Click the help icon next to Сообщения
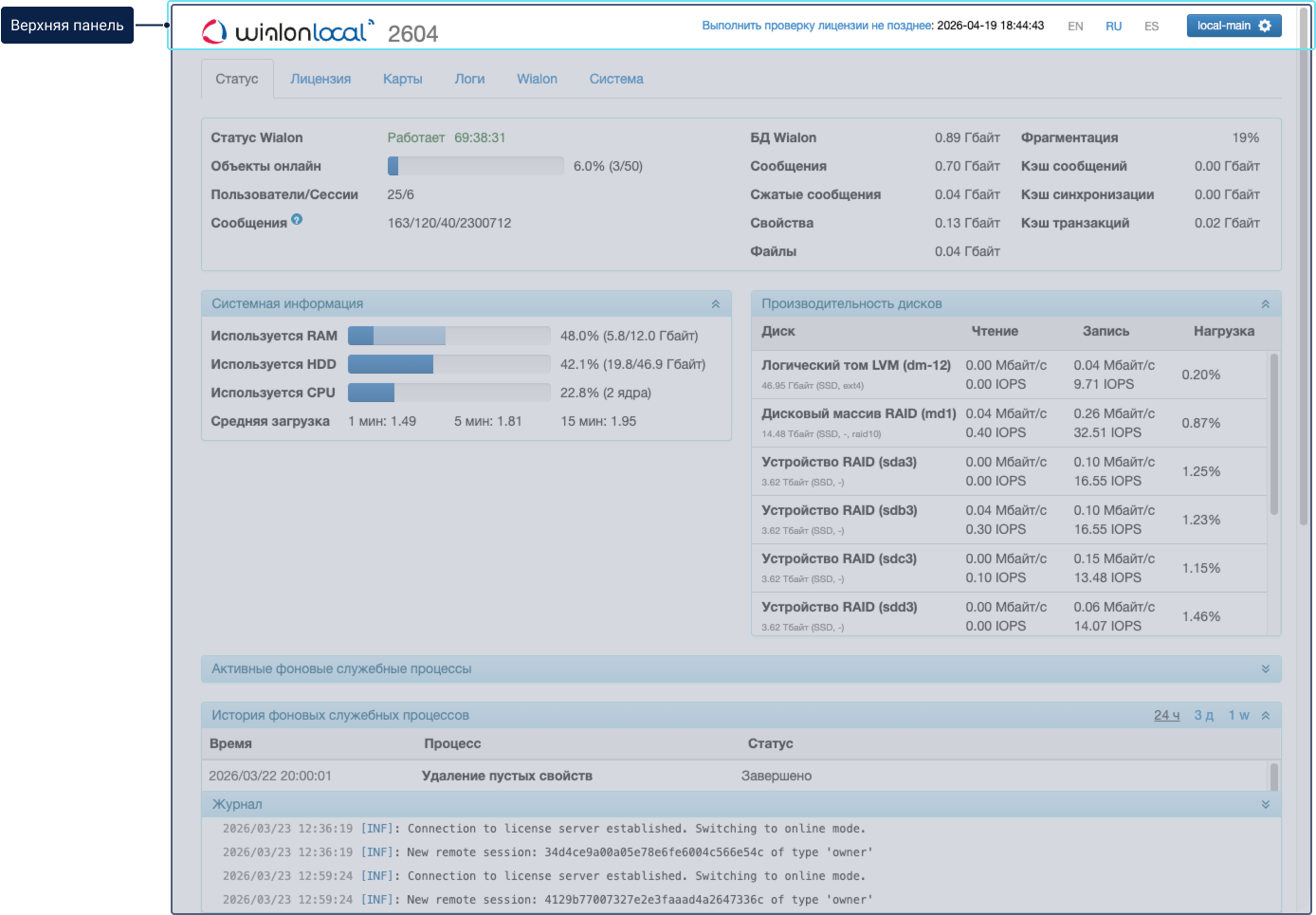 pos(297,219)
